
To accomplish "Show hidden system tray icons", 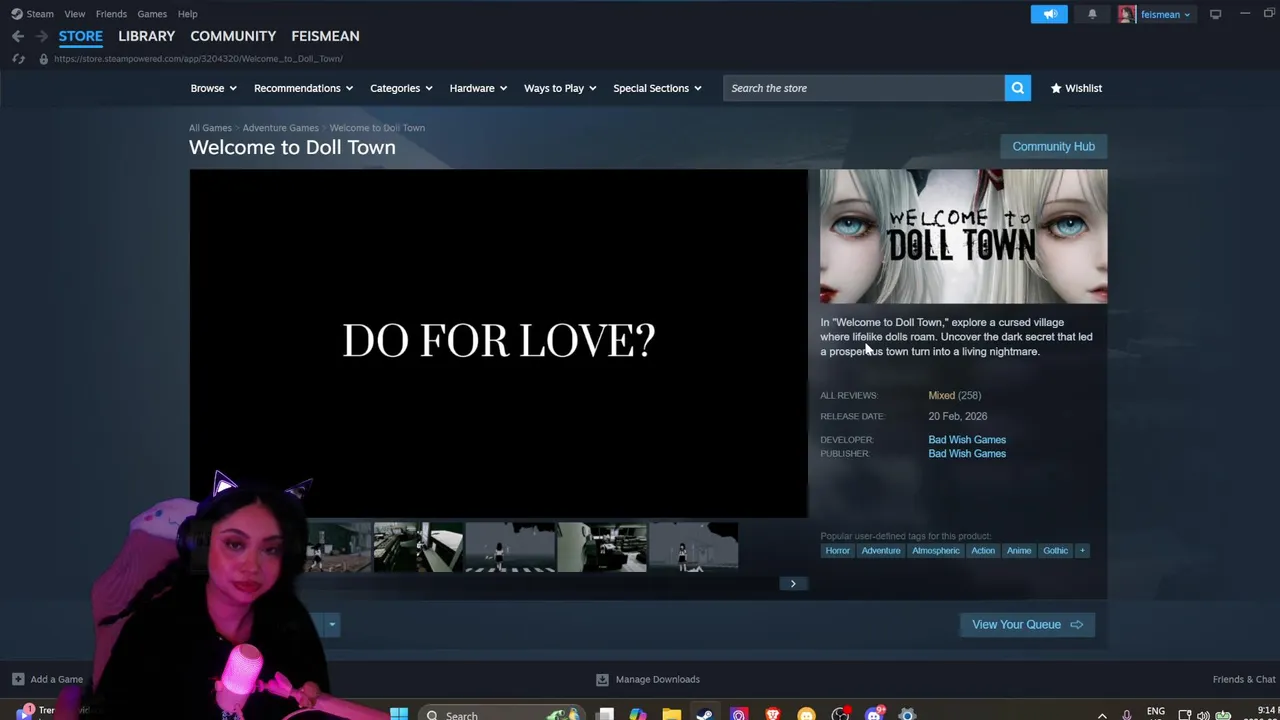I will pos(1102,715).
